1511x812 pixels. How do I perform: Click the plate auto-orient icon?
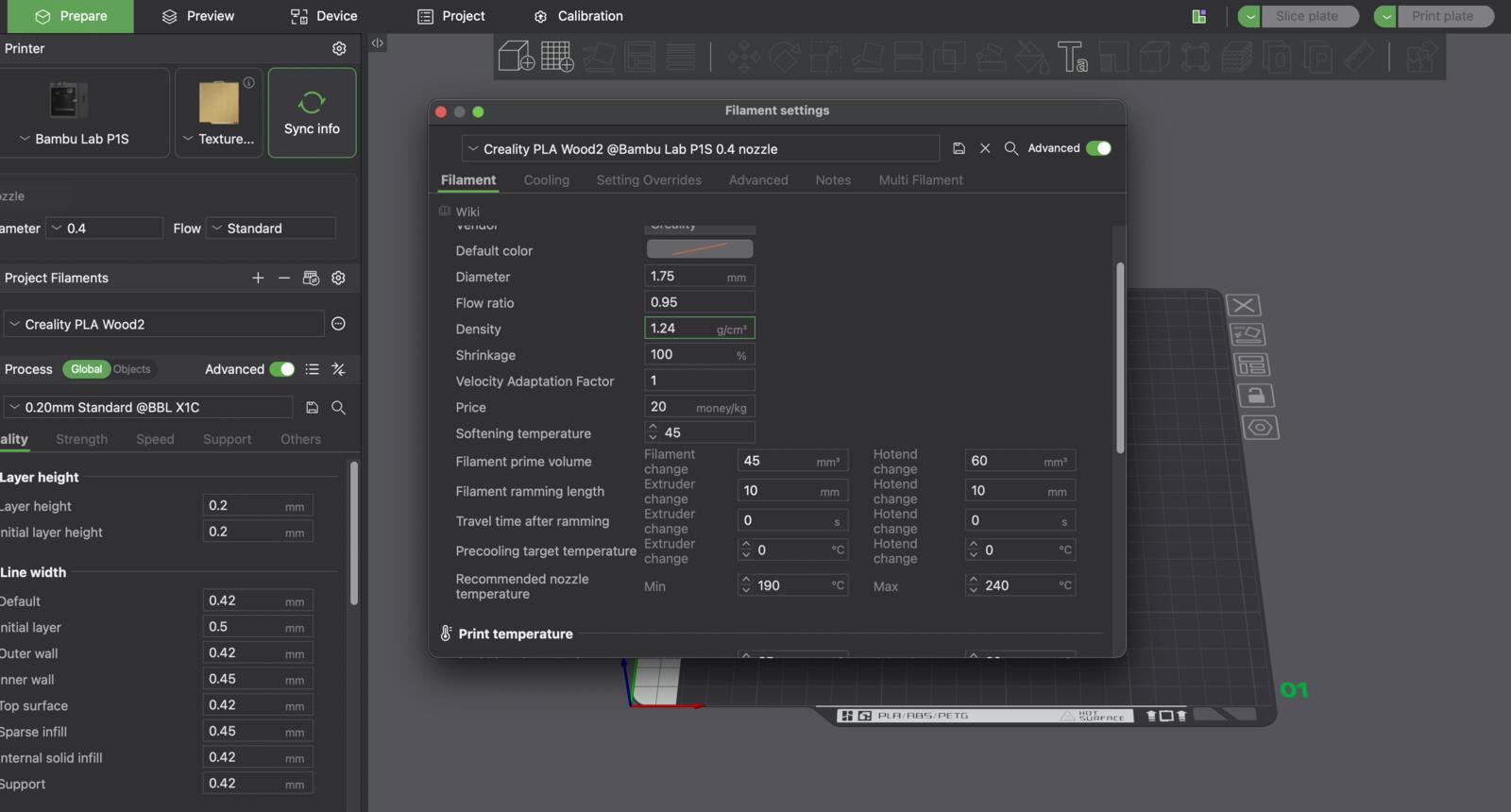[1247, 334]
